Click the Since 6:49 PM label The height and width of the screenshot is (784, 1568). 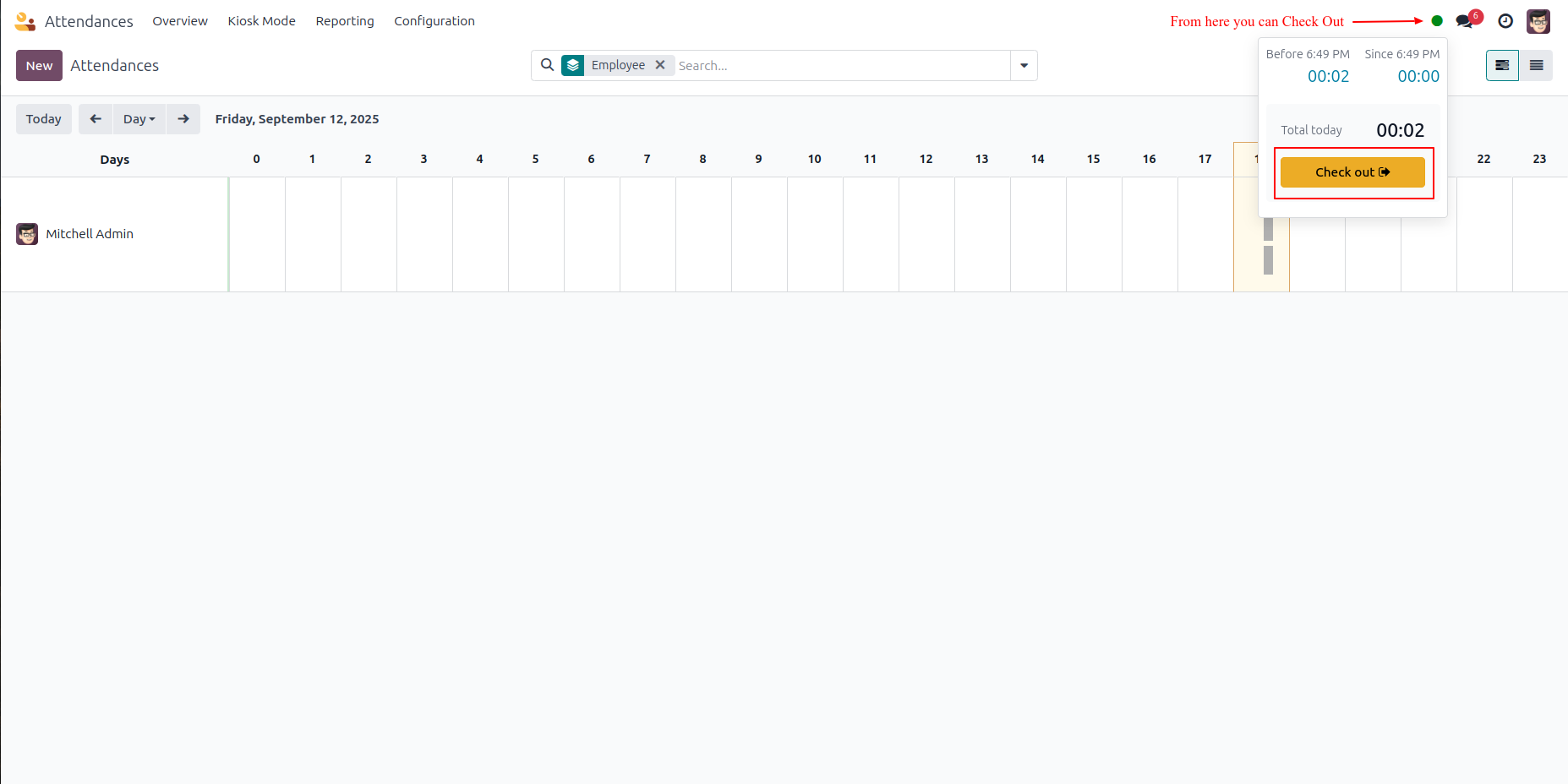(x=1401, y=54)
